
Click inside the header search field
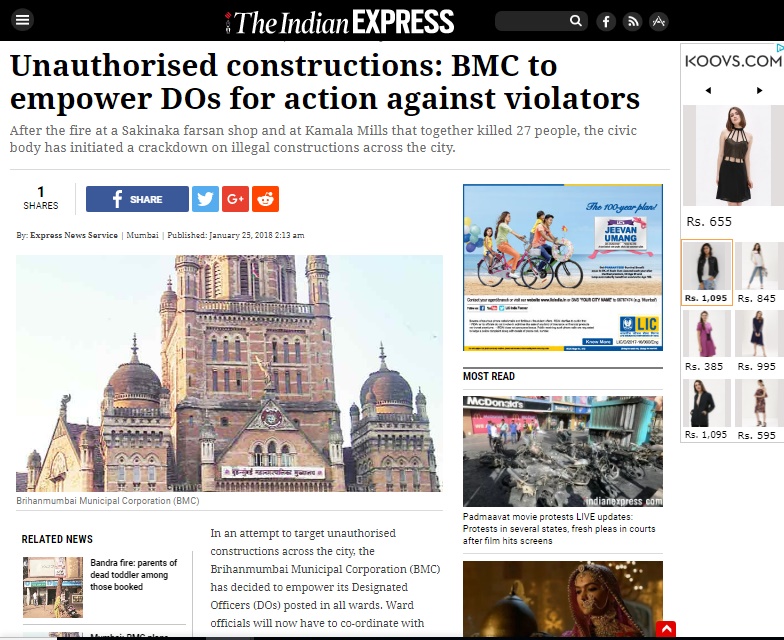click(x=532, y=21)
